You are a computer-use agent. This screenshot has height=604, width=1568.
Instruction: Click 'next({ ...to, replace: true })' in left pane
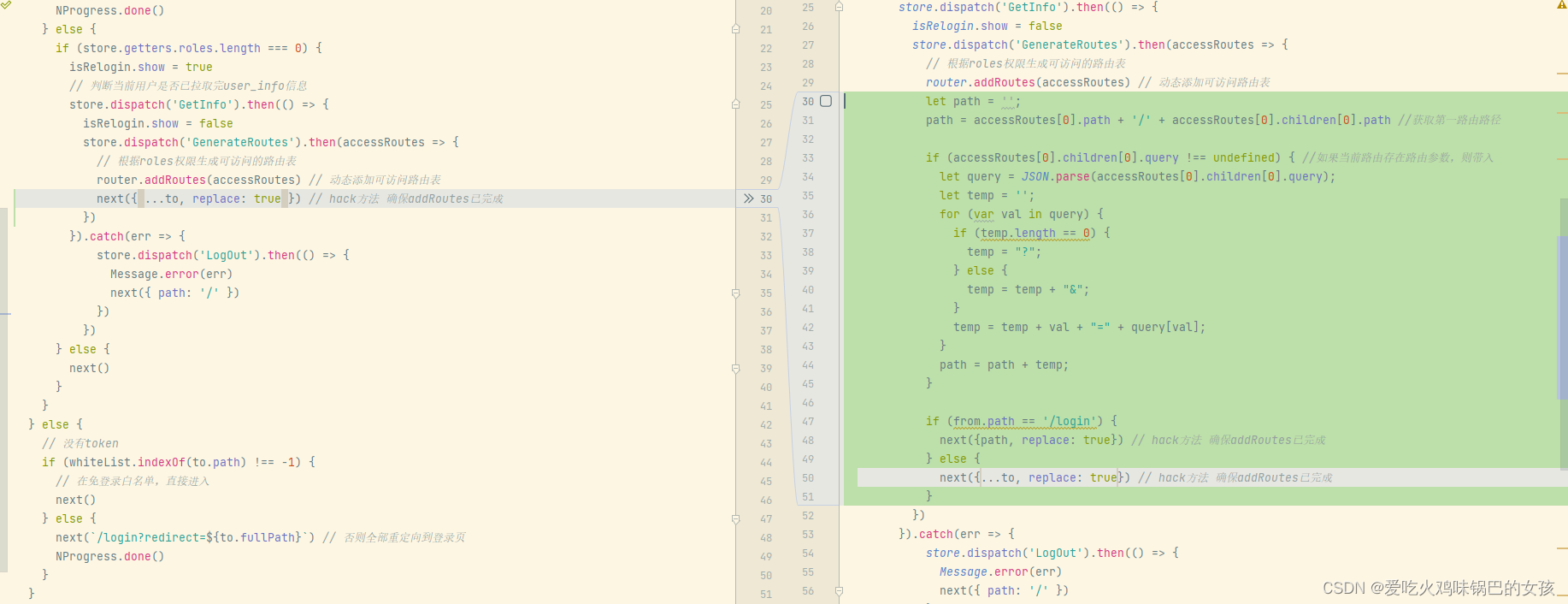[x=199, y=198]
